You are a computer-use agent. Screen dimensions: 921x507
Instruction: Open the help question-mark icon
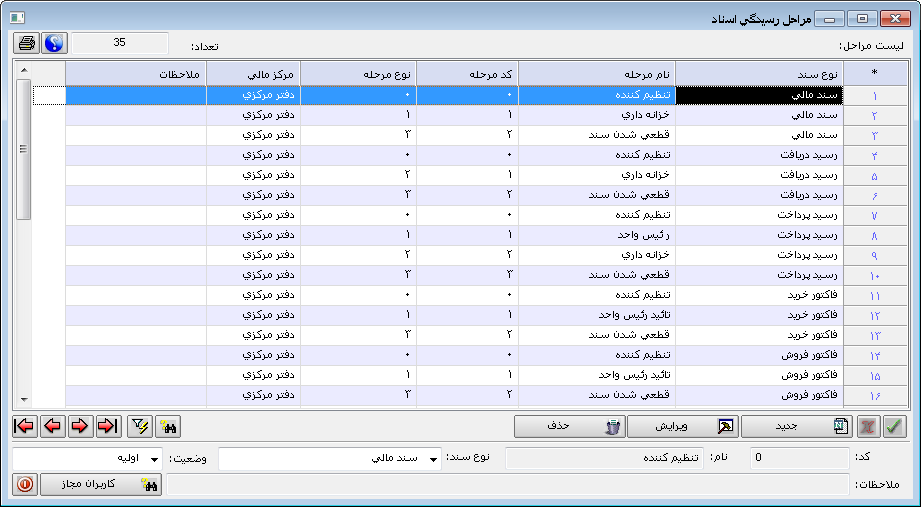click(55, 43)
